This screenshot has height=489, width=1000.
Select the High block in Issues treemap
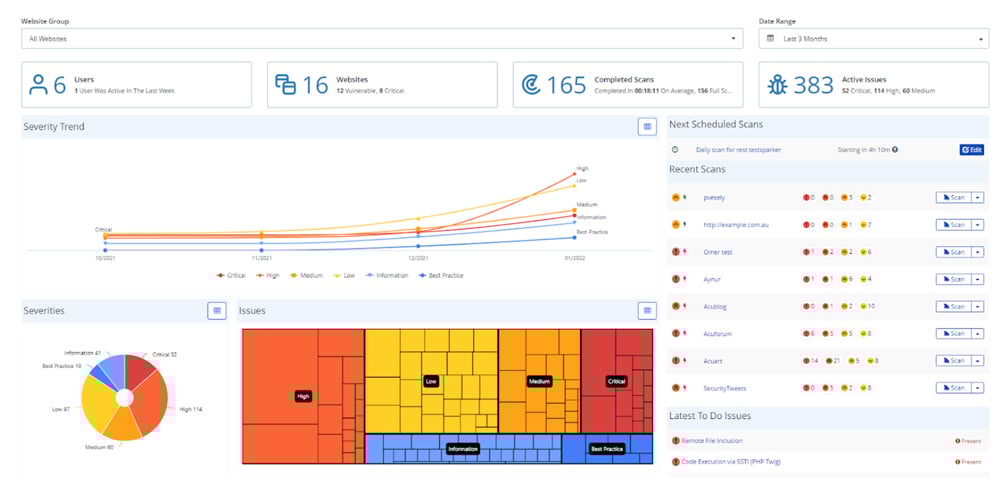tap(303, 396)
